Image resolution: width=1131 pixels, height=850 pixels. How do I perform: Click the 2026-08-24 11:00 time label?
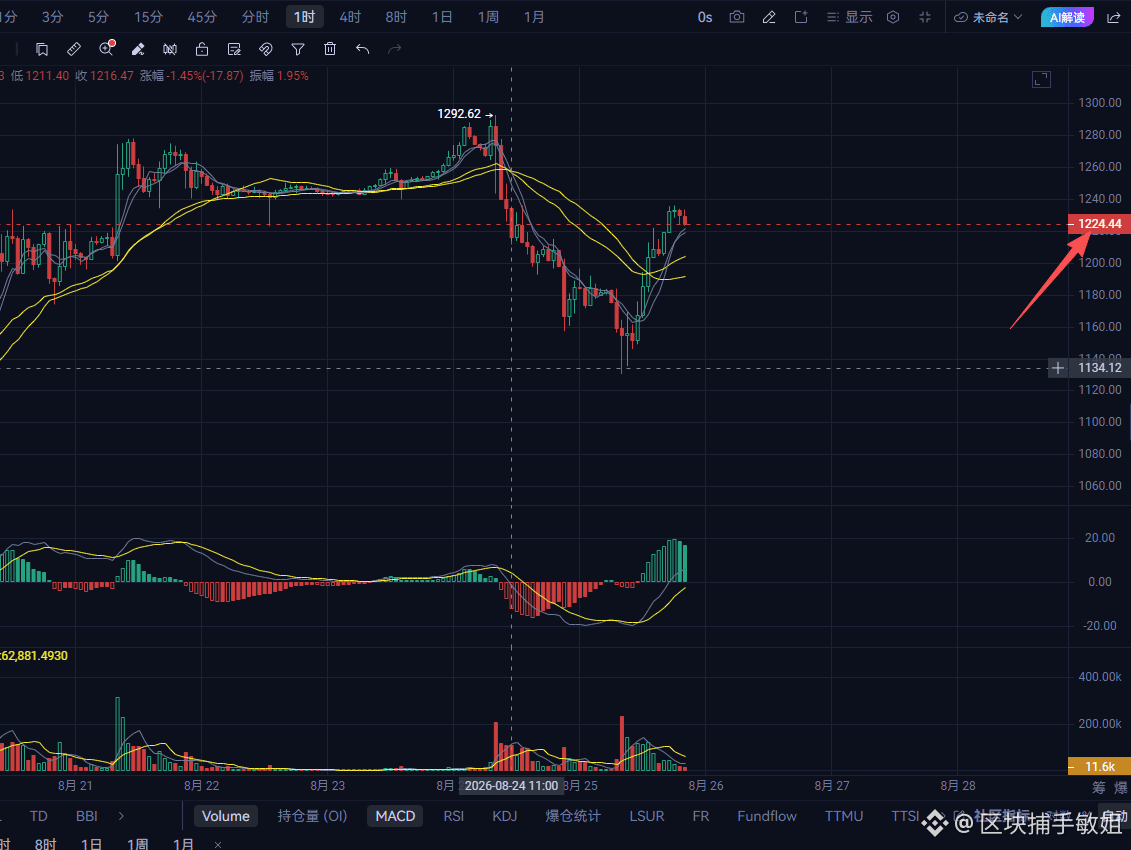pyautogui.click(x=511, y=786)
